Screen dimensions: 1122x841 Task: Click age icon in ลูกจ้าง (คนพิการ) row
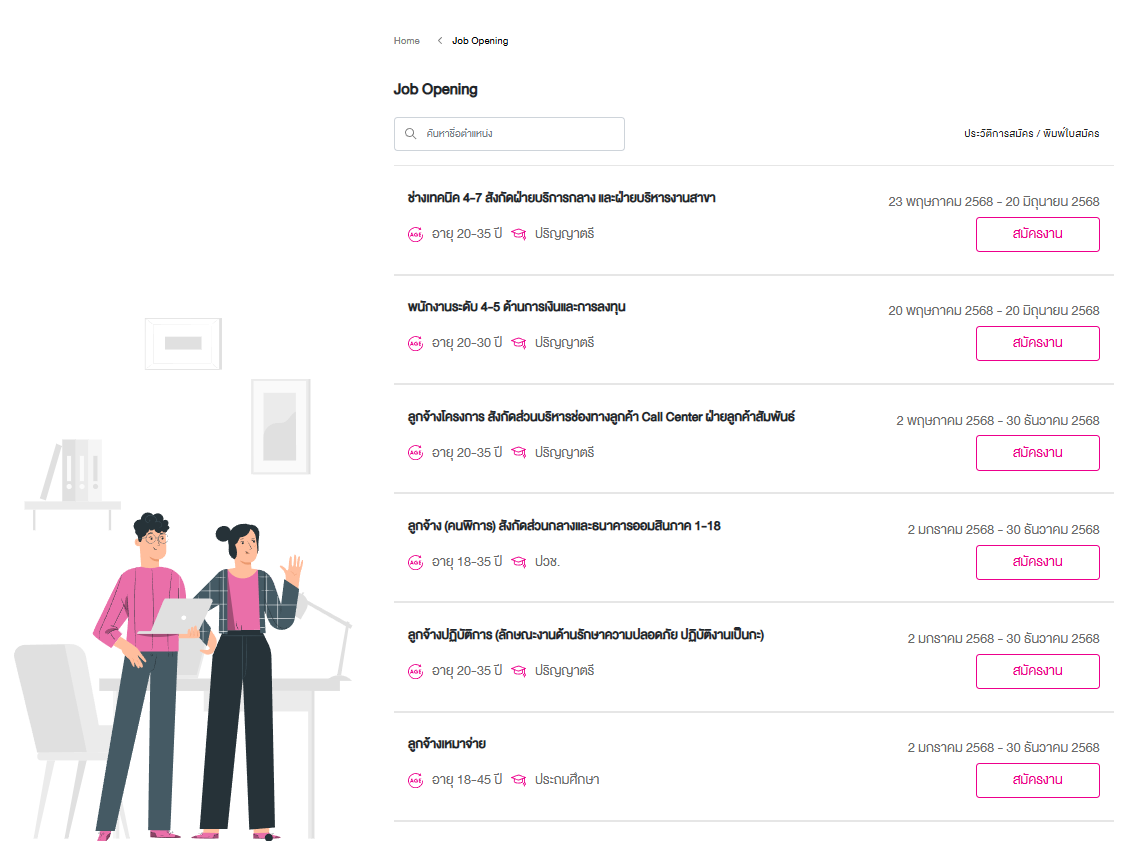pyautogui.click(x=416, y=562)
